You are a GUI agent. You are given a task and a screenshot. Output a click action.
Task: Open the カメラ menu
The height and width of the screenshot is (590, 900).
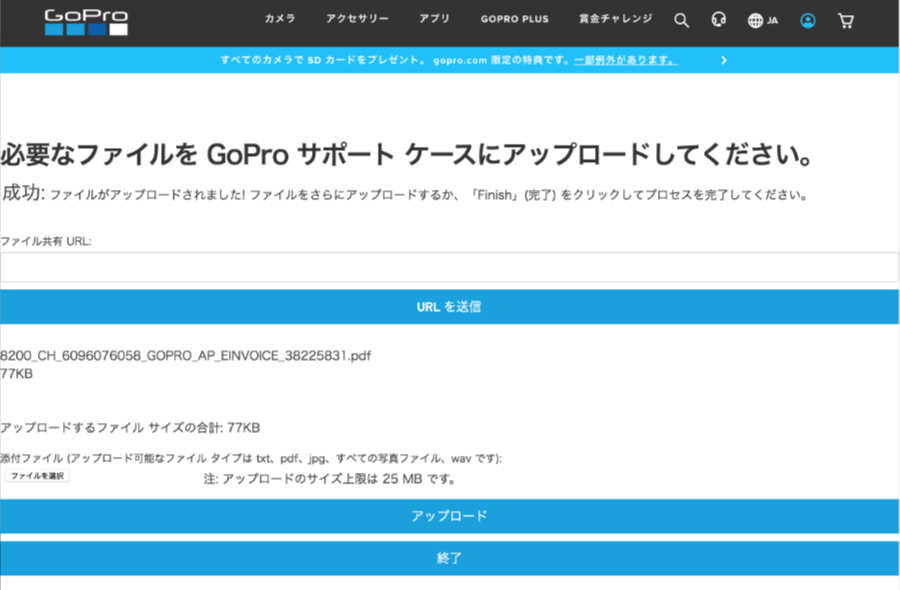point(280,19)
